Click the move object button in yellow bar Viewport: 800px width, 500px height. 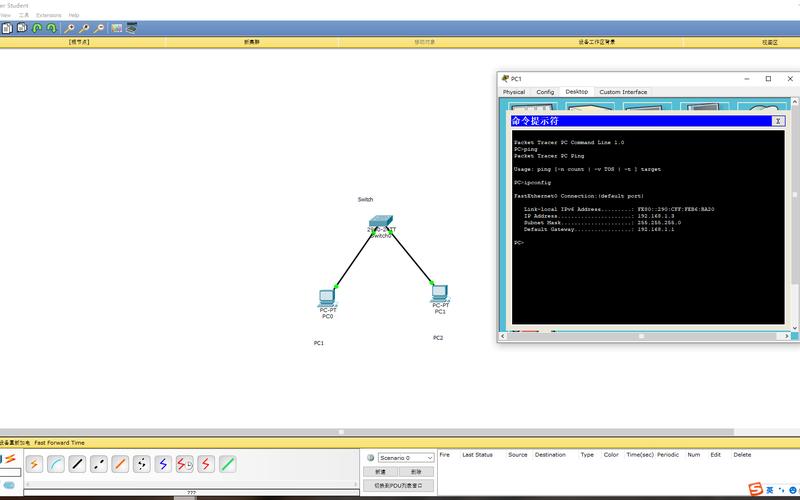click(x=424, y=42)
